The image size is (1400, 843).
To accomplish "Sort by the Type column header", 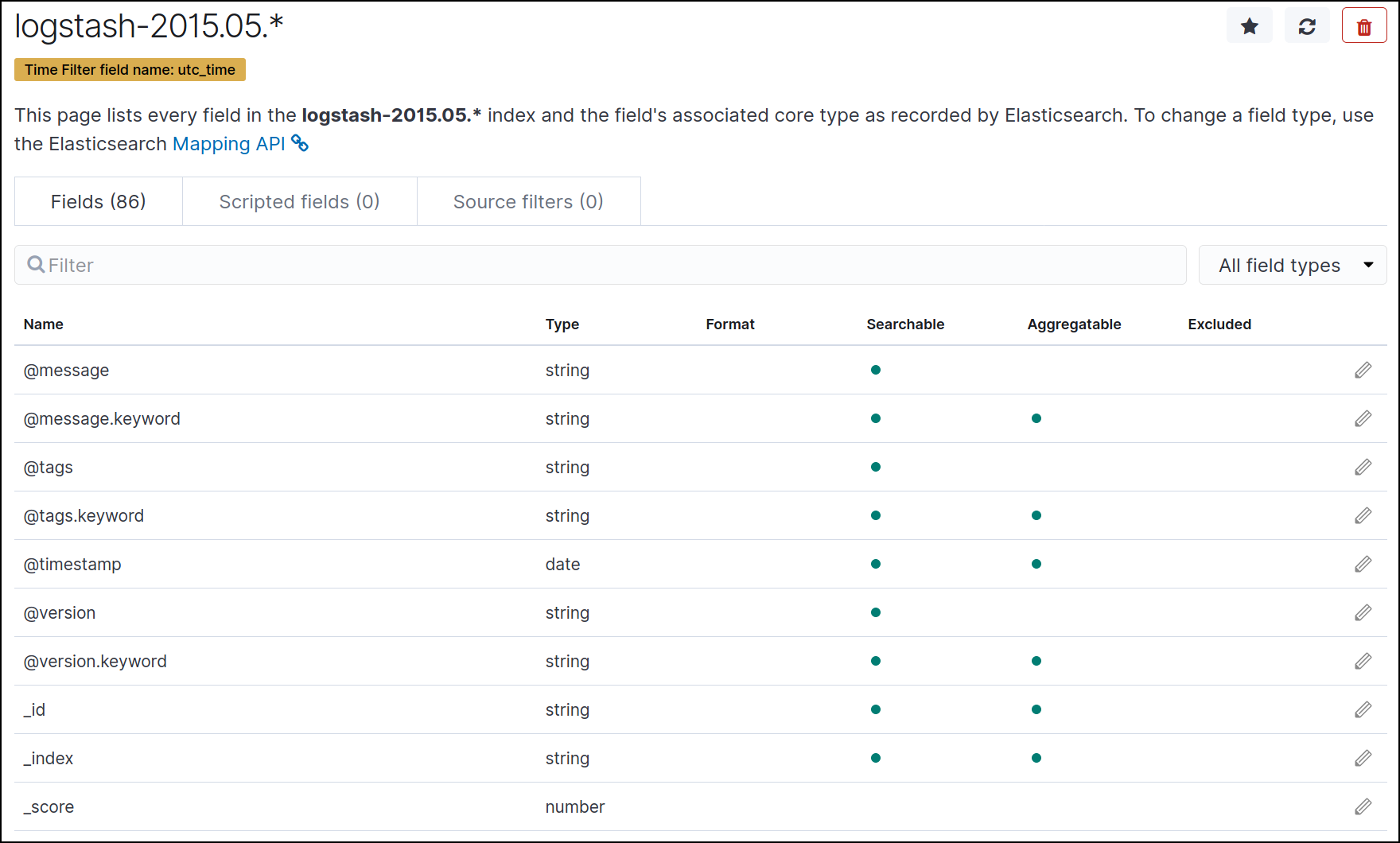I will point(562,324).
